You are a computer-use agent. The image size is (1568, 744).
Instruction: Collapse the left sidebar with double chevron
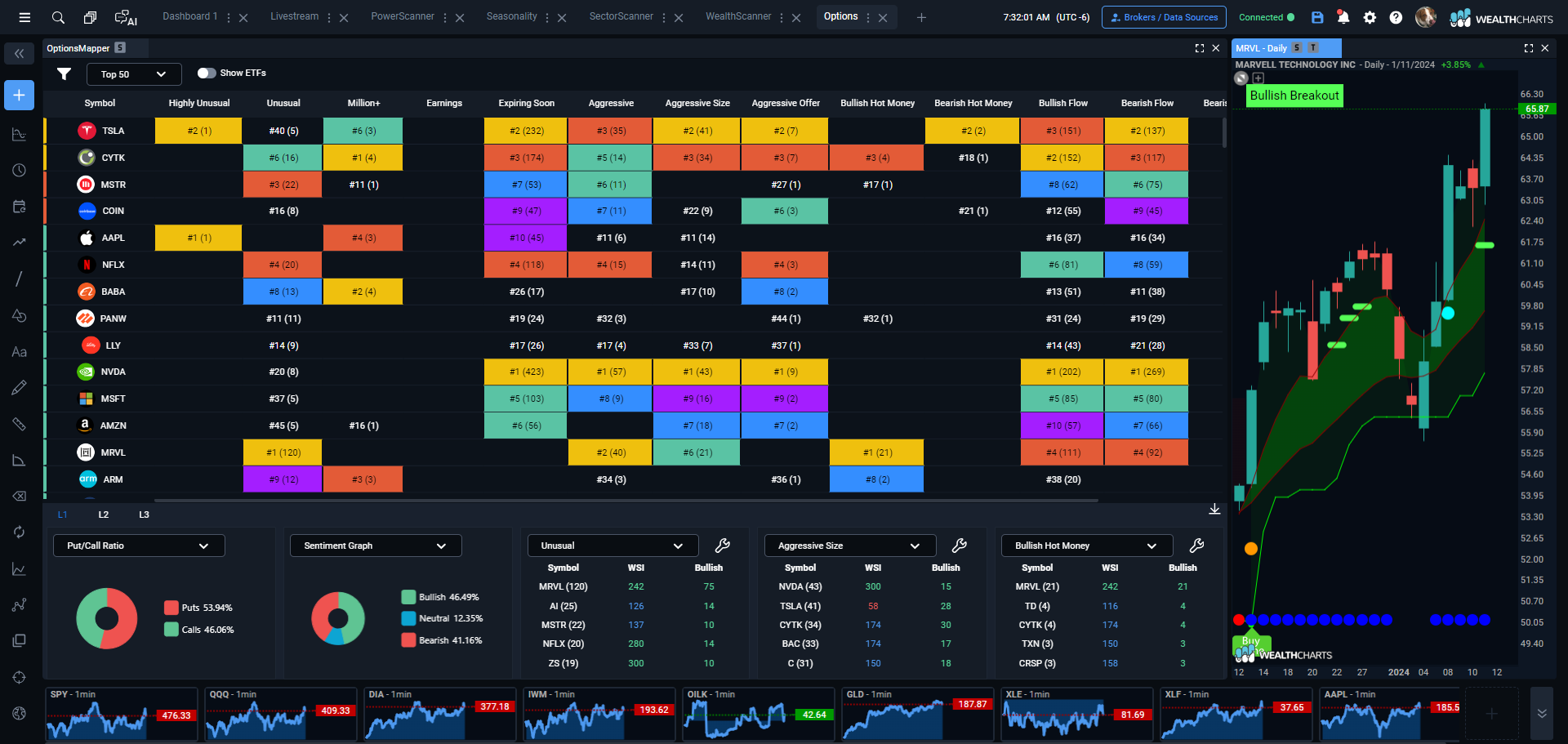tap(19, 54)
